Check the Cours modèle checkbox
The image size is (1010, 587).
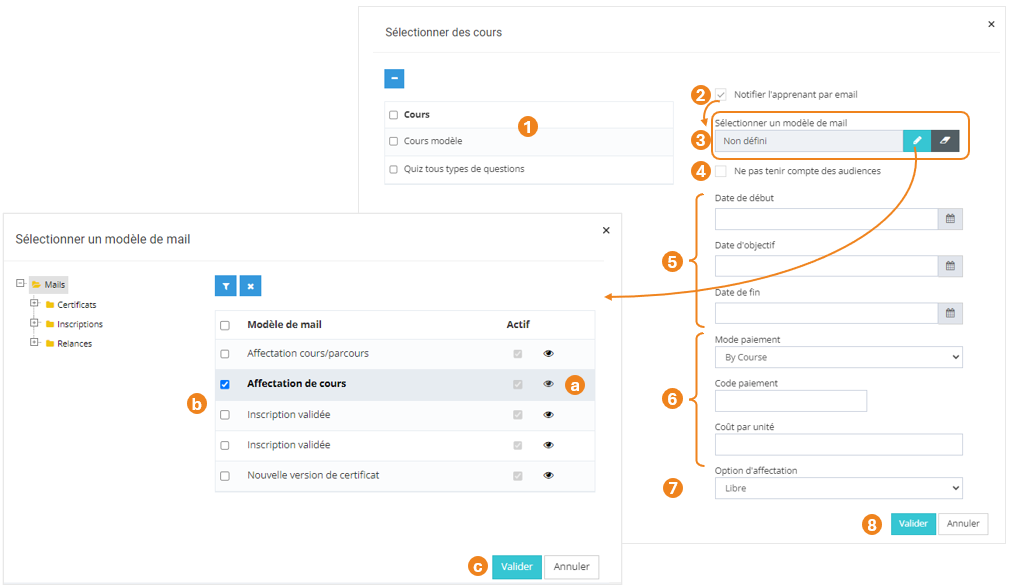[x=393, y=142]
